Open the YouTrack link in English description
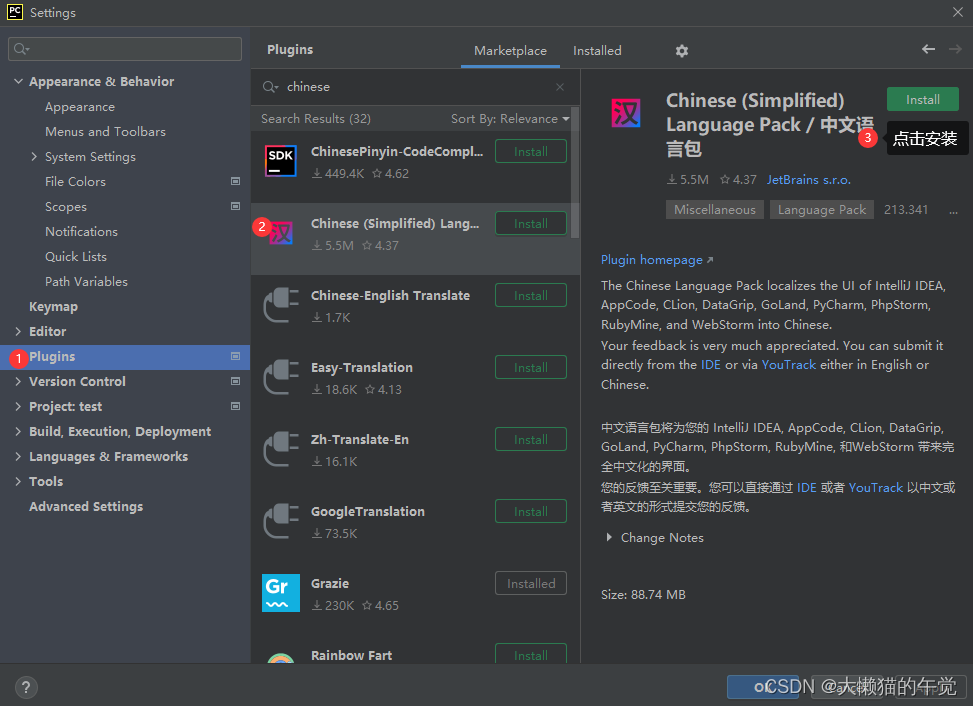The image size is (973, 706). tap(788, 365)
